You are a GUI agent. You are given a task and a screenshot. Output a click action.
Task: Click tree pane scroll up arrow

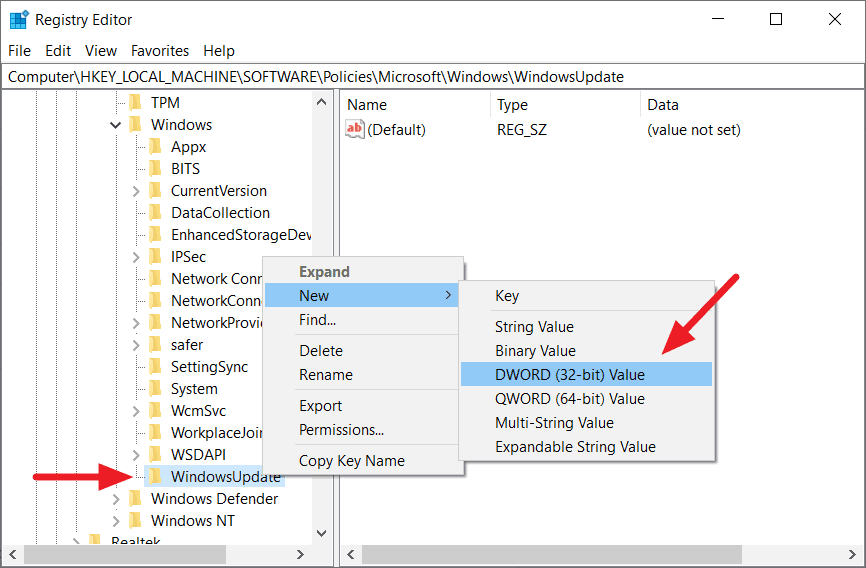[x=321, y=102]
